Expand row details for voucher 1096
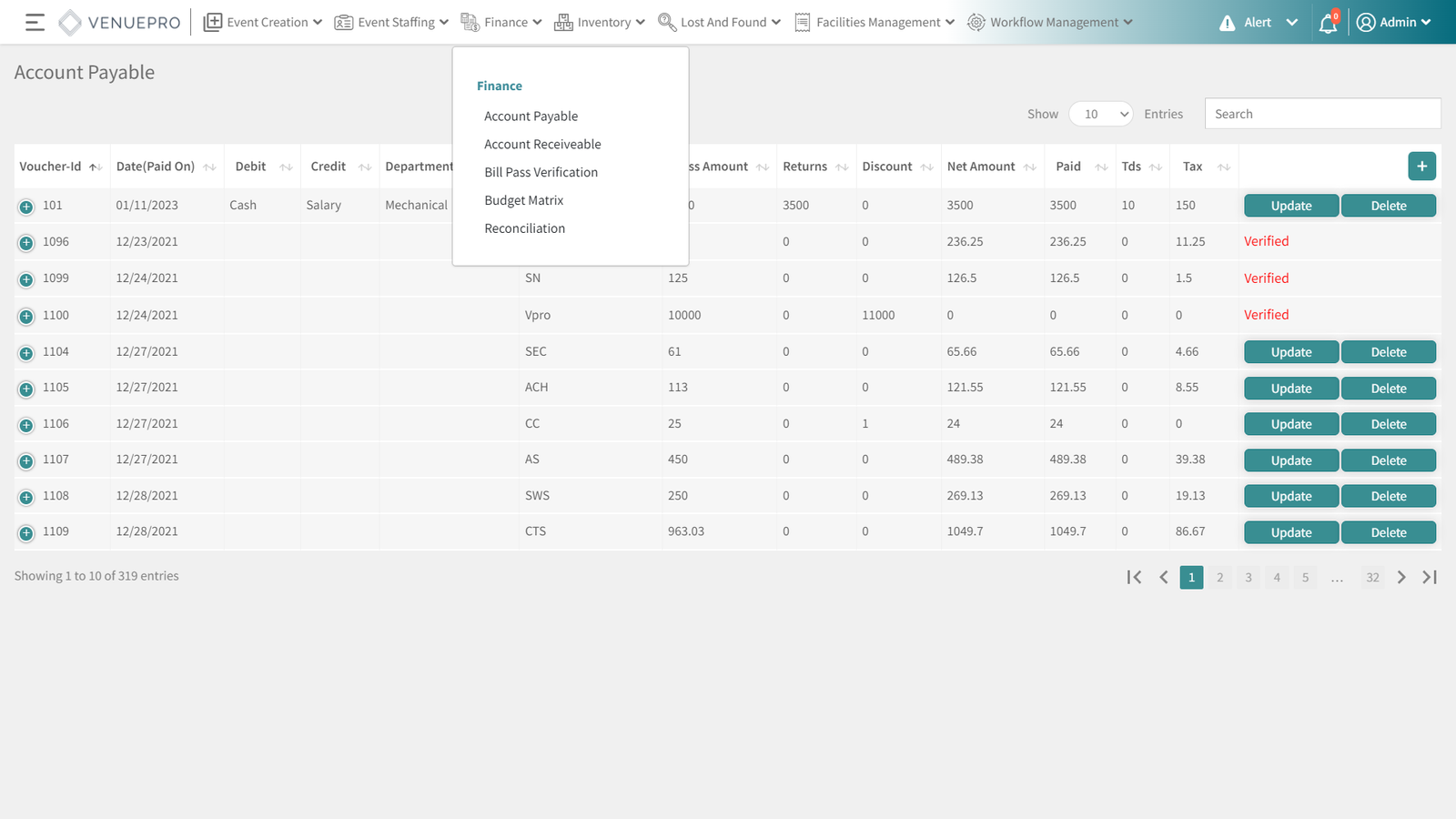1456x819 pixels. 26,243
